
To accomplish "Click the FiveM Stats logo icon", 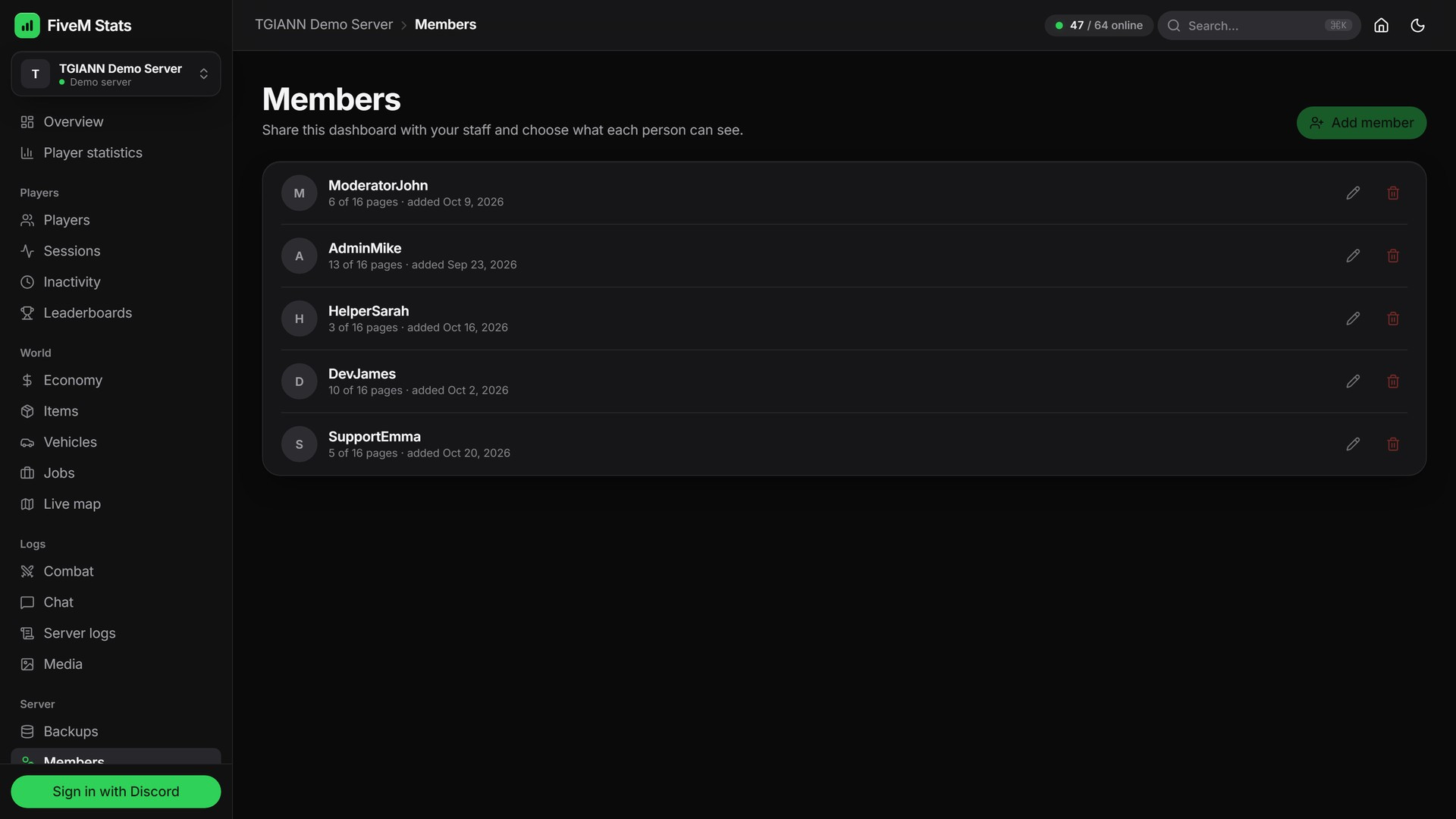I will click(x=27, y=25).
